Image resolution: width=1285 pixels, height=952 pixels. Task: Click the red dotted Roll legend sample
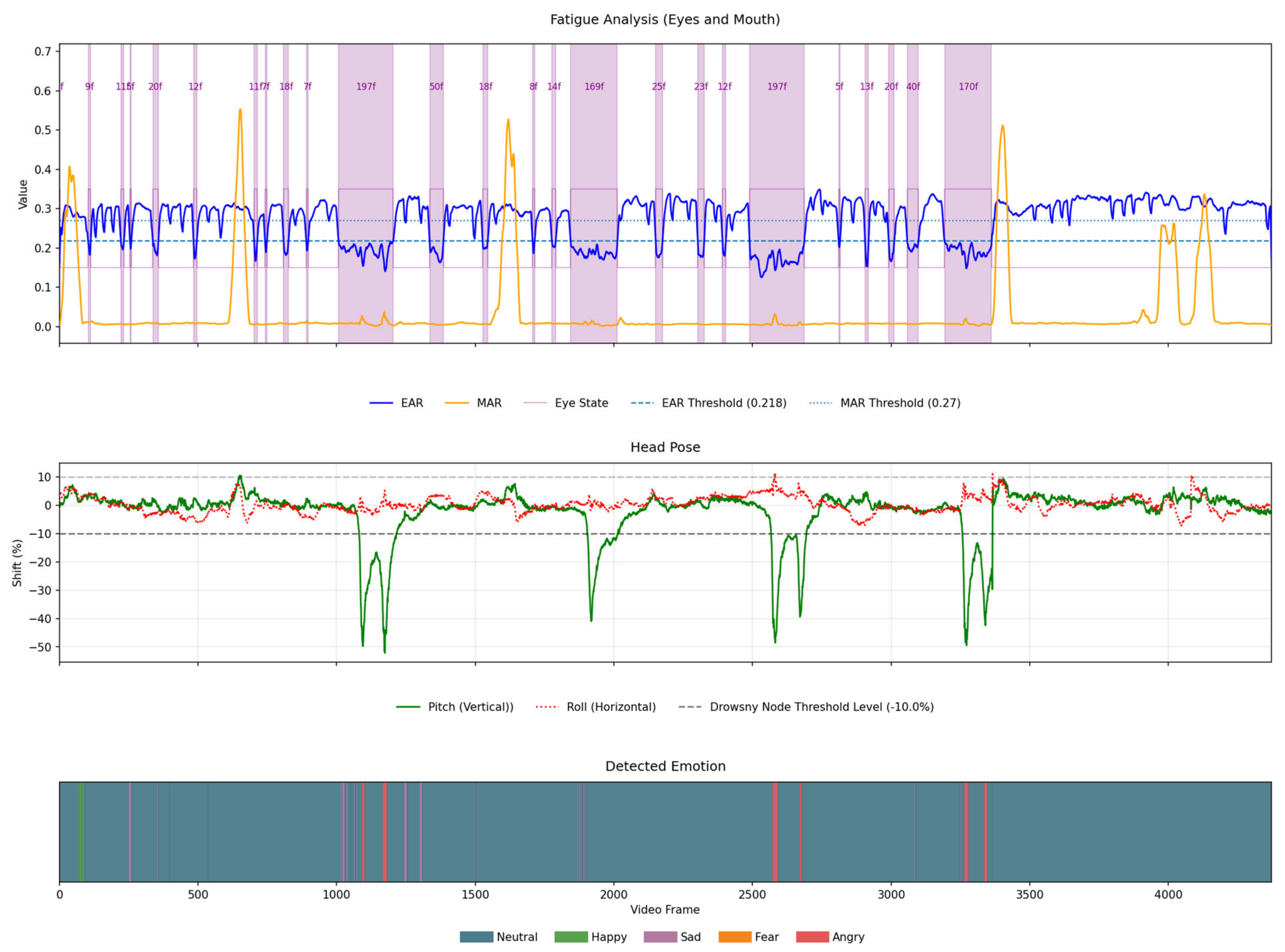click(547, 707)
